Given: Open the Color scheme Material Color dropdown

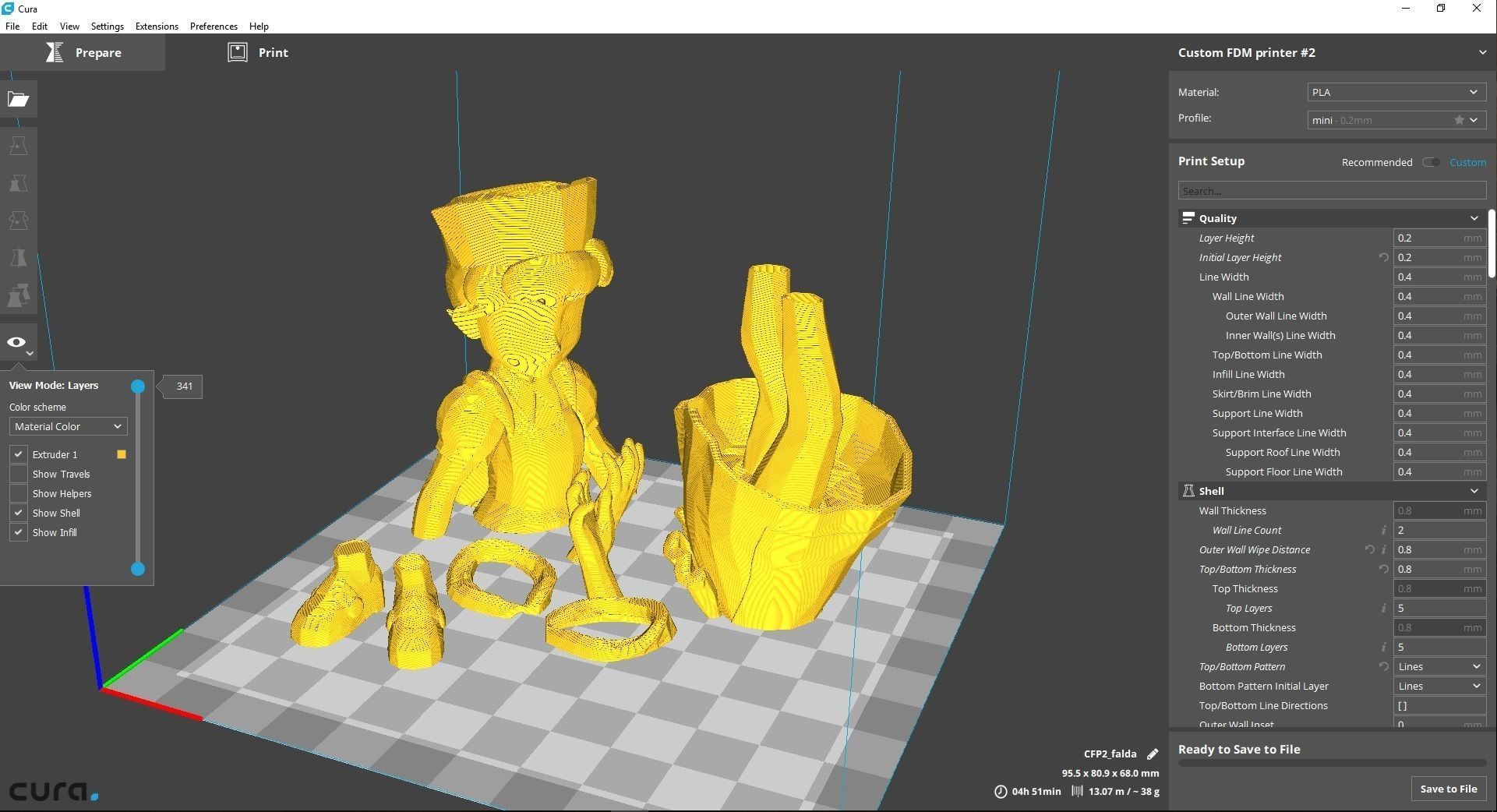Looking at the screenshot, I should pos(69,426).
